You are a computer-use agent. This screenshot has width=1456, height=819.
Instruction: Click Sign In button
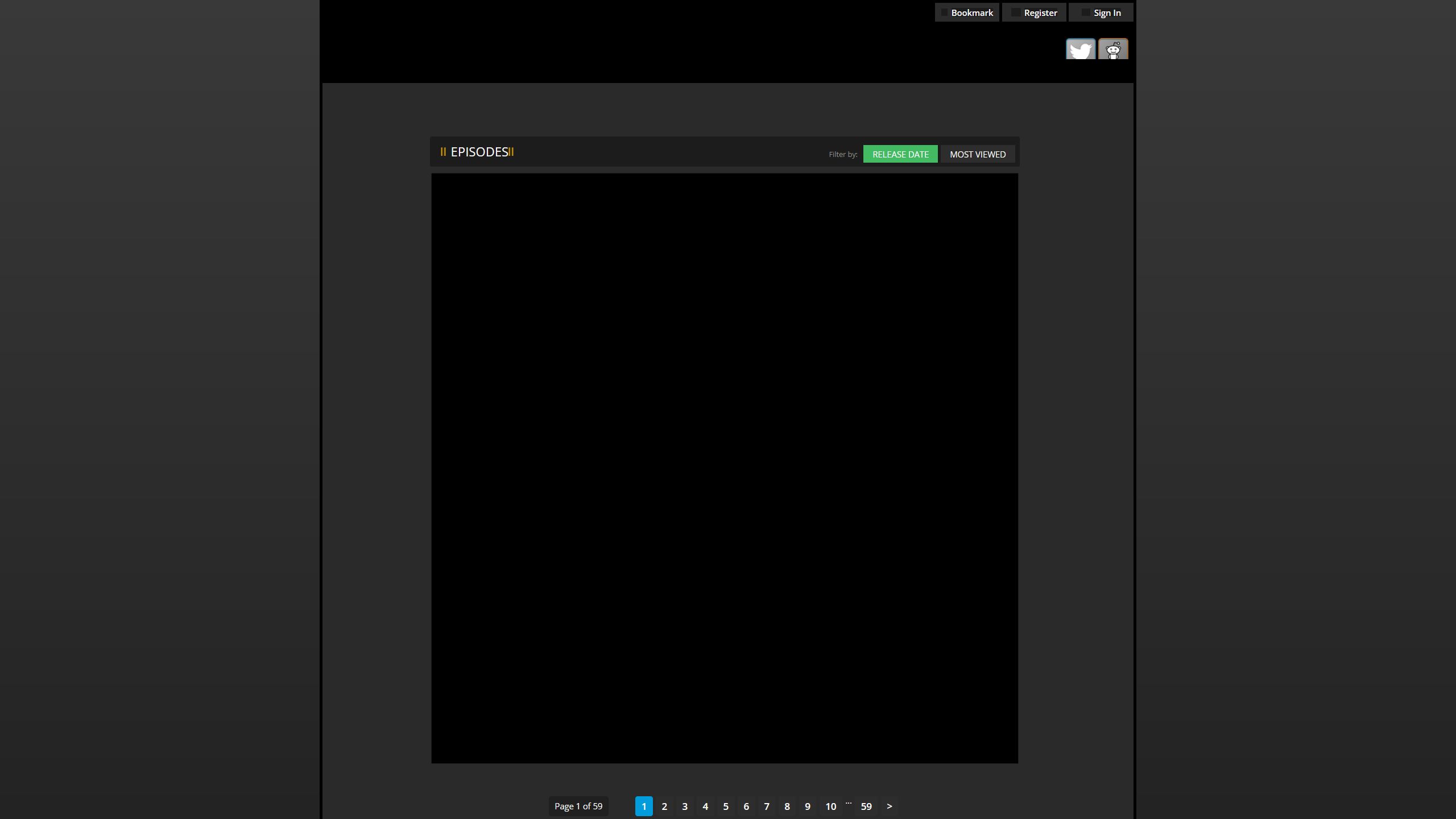pos(1101,13)
